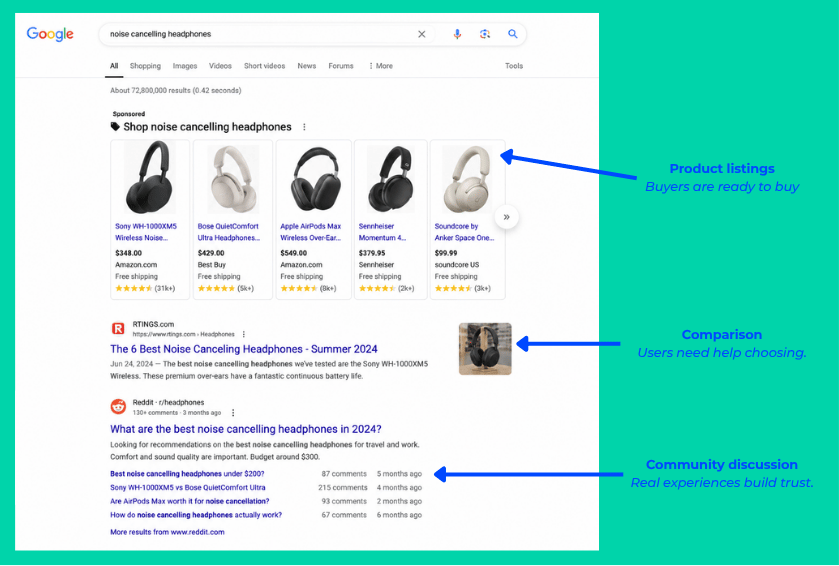
Task: Click the price tag icon by Shop heading
Action: [x=115, y=127]
